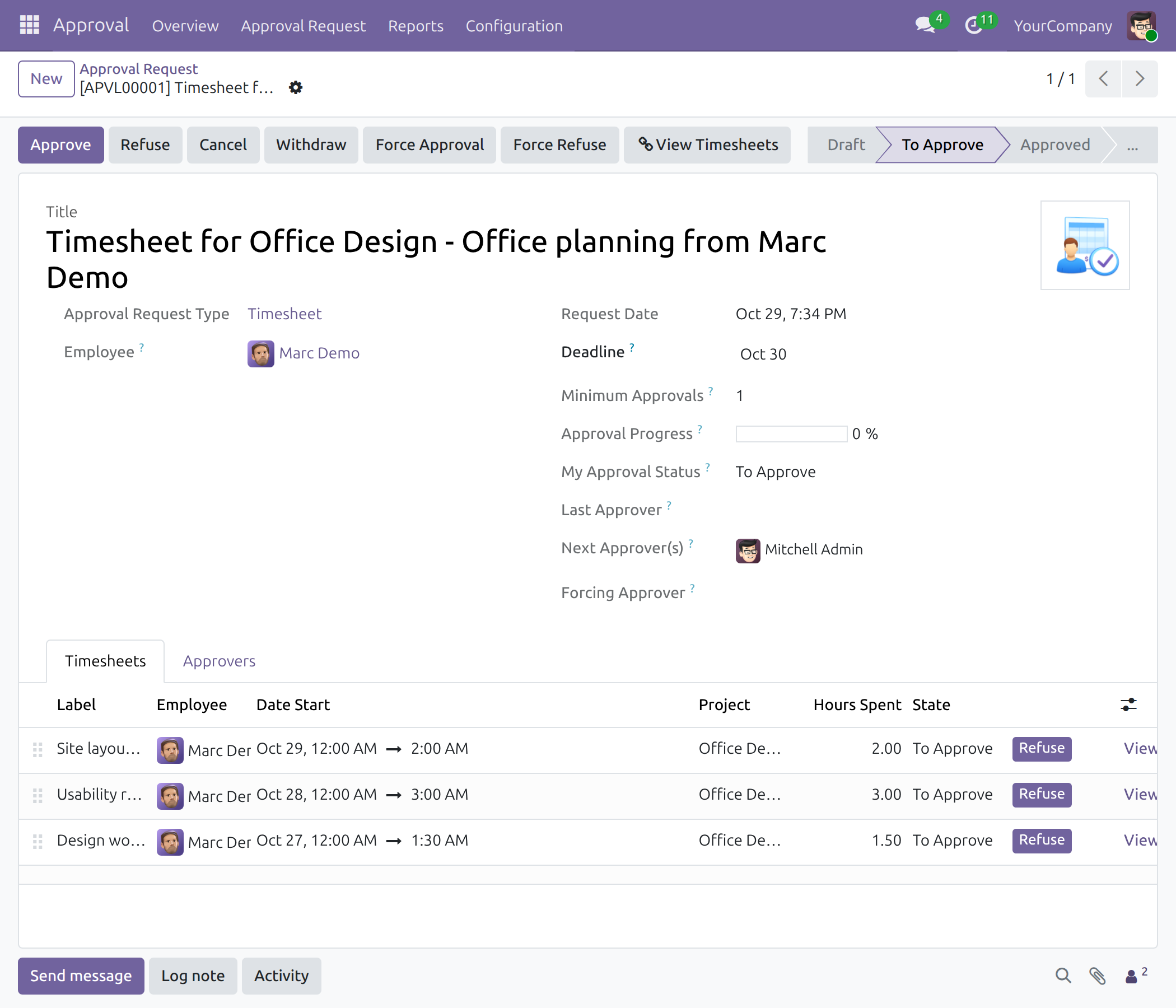The width and height of the screenshot is (1176, 1008).
Task: Click the Deadline date field Oct 30
Action: (x=763, y=354)
